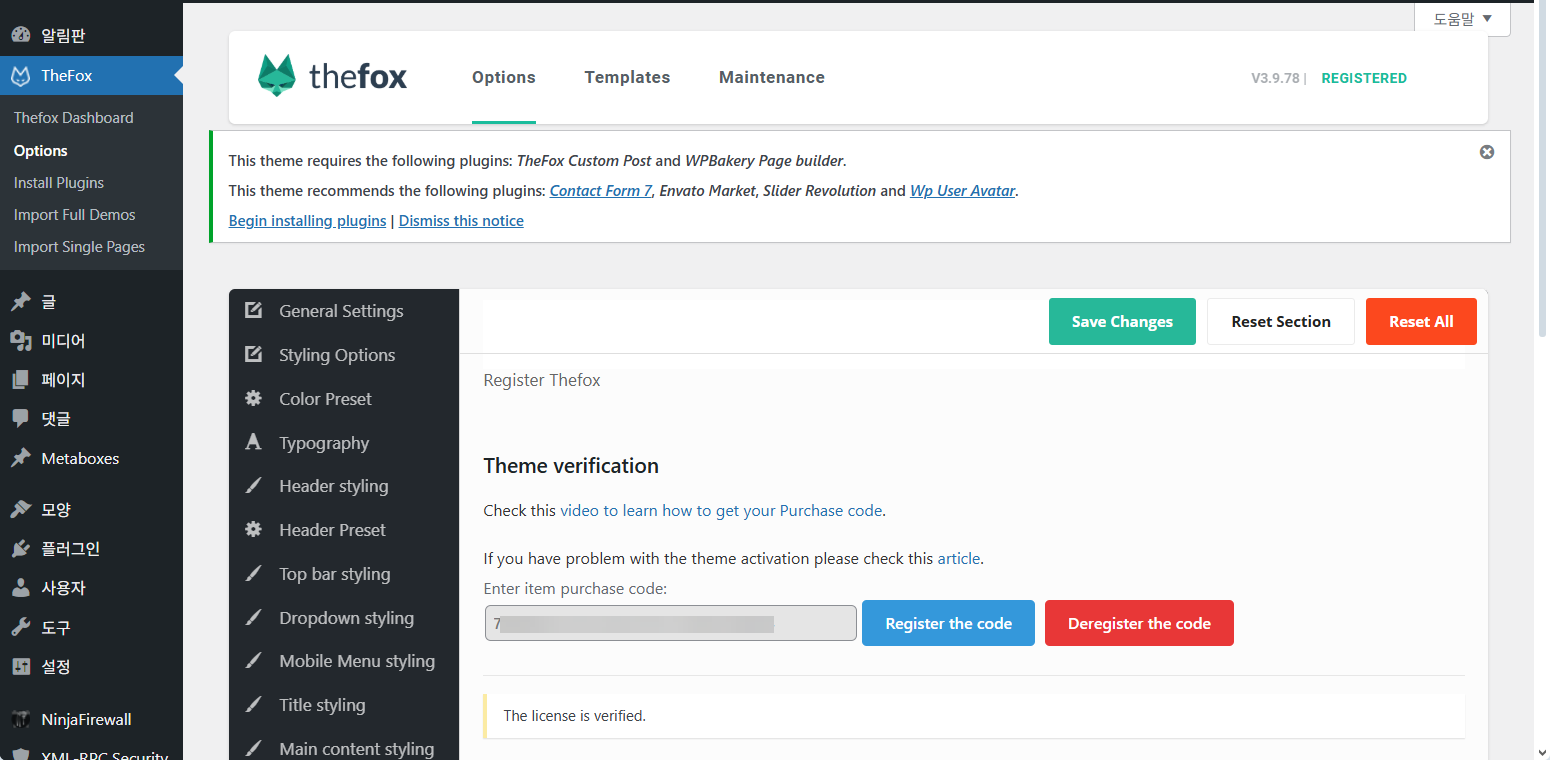This screenshot has width=1550, height=760.
Task: Click the settings sliders icon next to 설정
Action: coord(20,667)
